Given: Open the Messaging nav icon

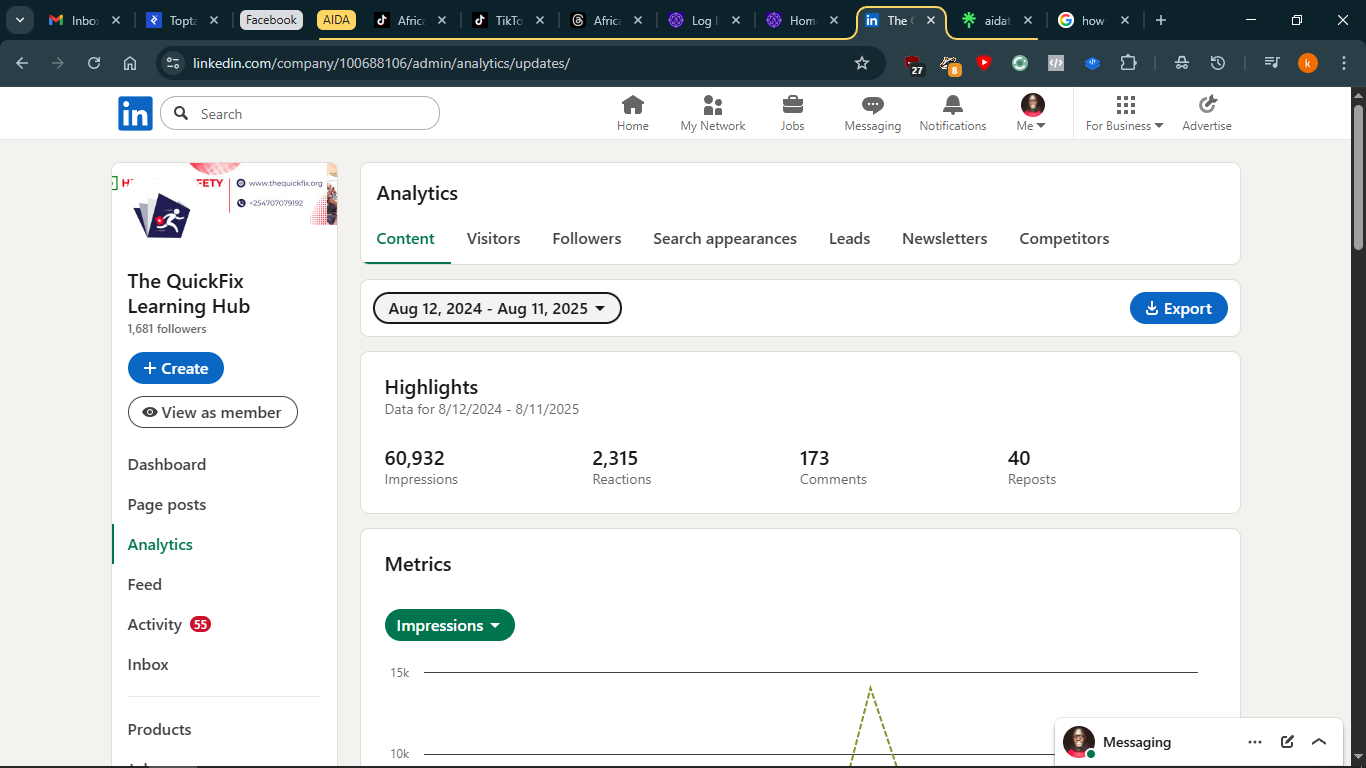Looking at the screenshot, I should 872,106.
